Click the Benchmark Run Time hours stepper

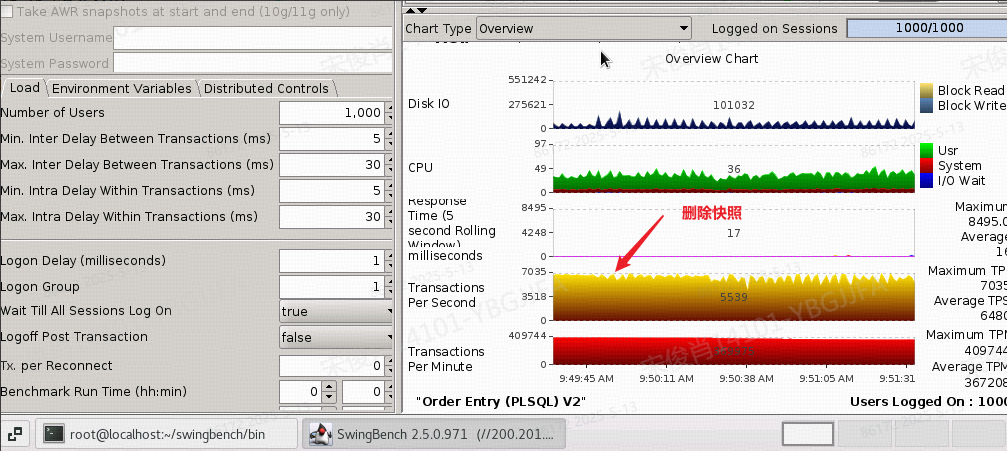[x=327, y=392]
